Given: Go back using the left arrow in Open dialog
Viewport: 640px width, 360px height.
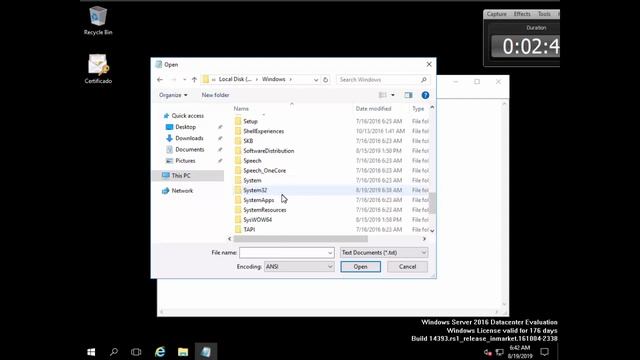Looking at the screenshot, I should point(160,80).
